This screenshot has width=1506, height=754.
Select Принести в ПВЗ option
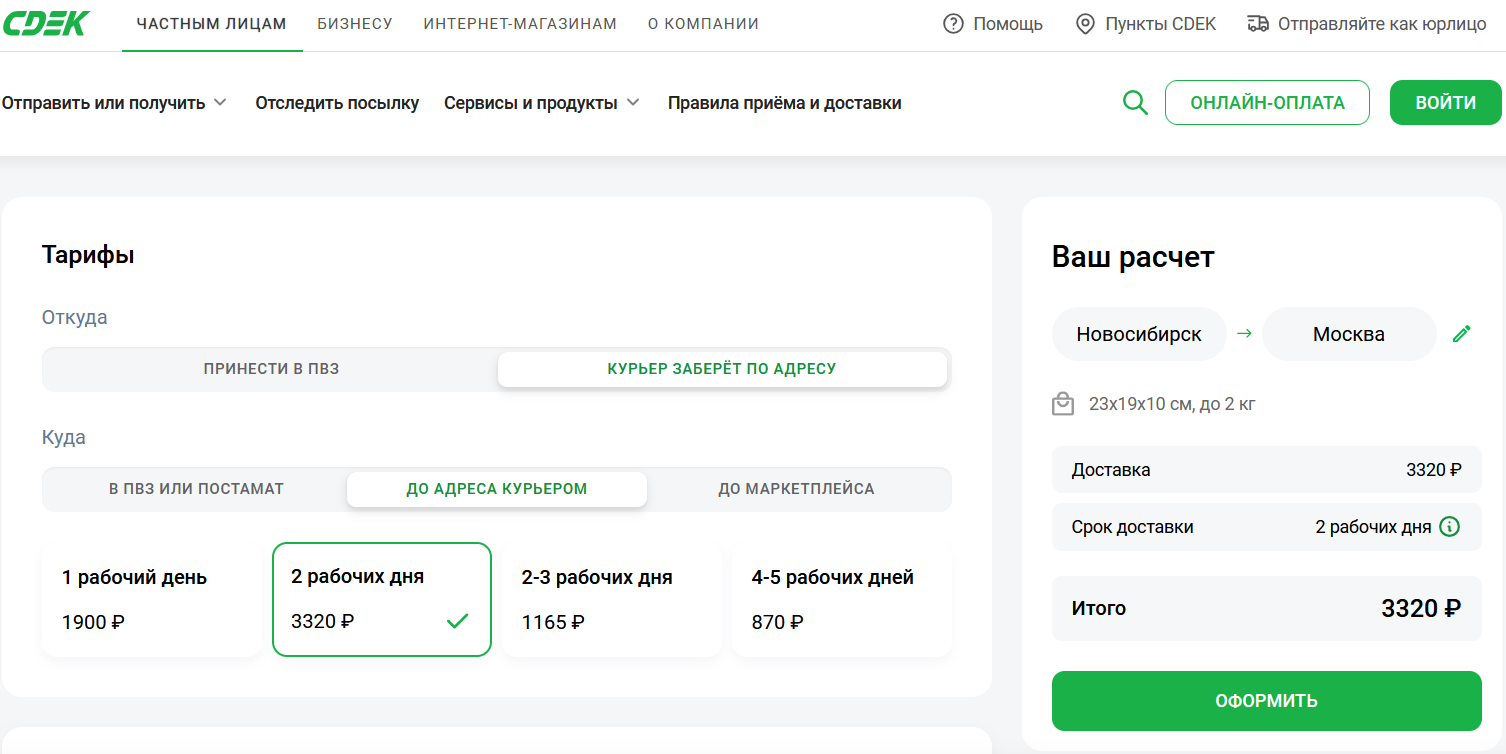click(271, 369)
